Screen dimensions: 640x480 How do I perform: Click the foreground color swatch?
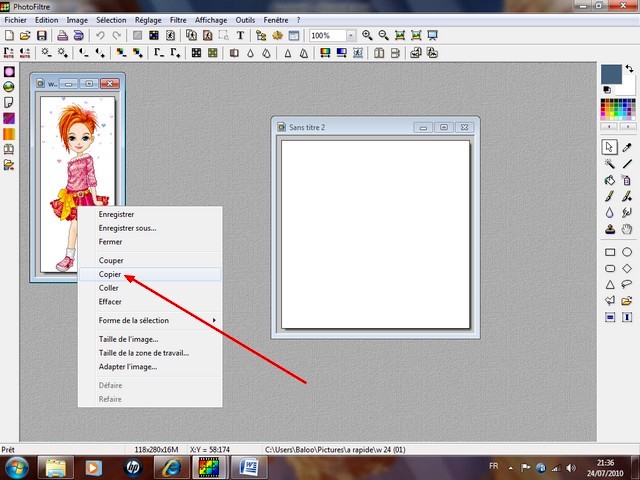(611, 74)
